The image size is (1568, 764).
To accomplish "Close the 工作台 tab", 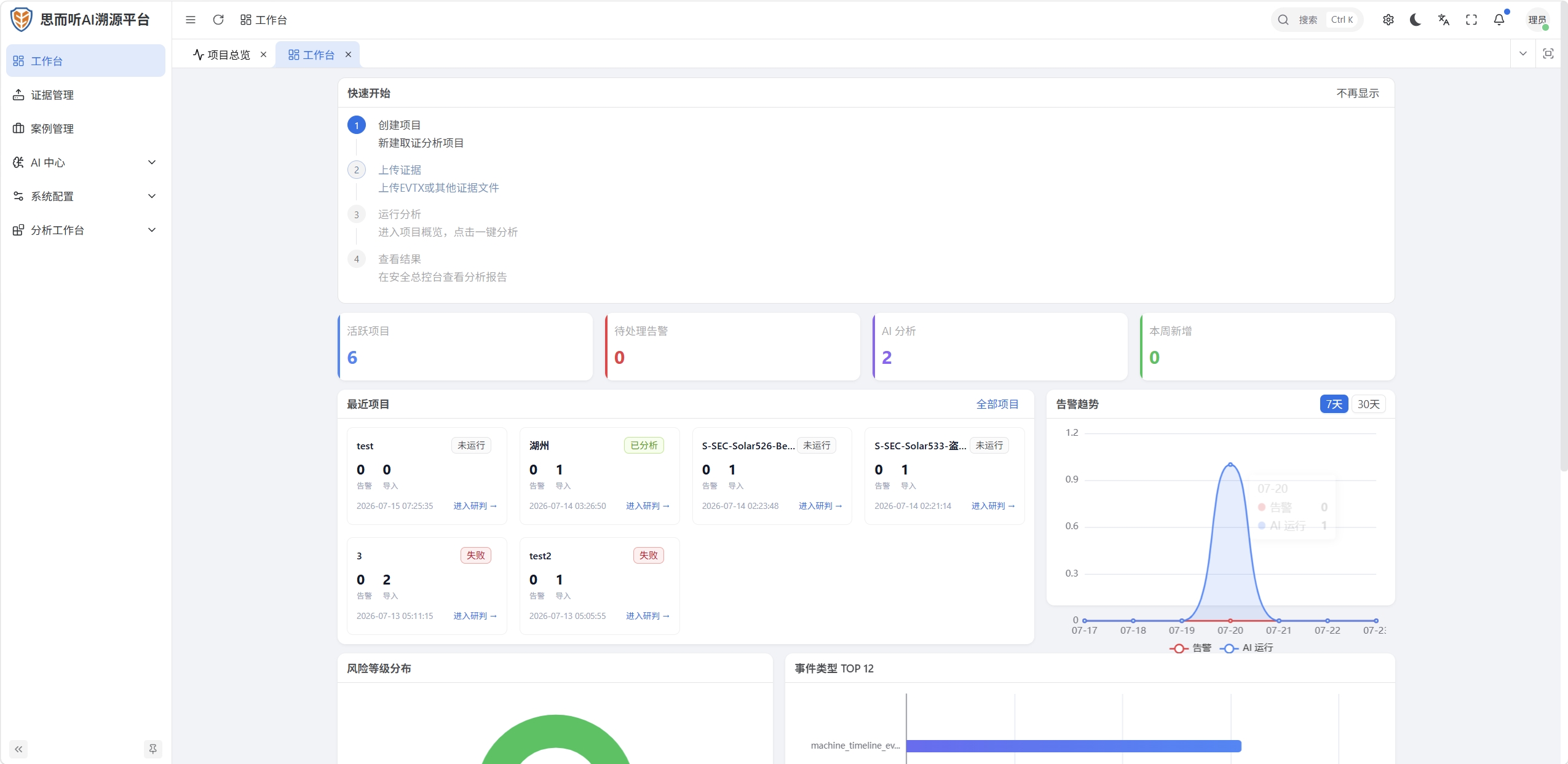I will 349,55.
